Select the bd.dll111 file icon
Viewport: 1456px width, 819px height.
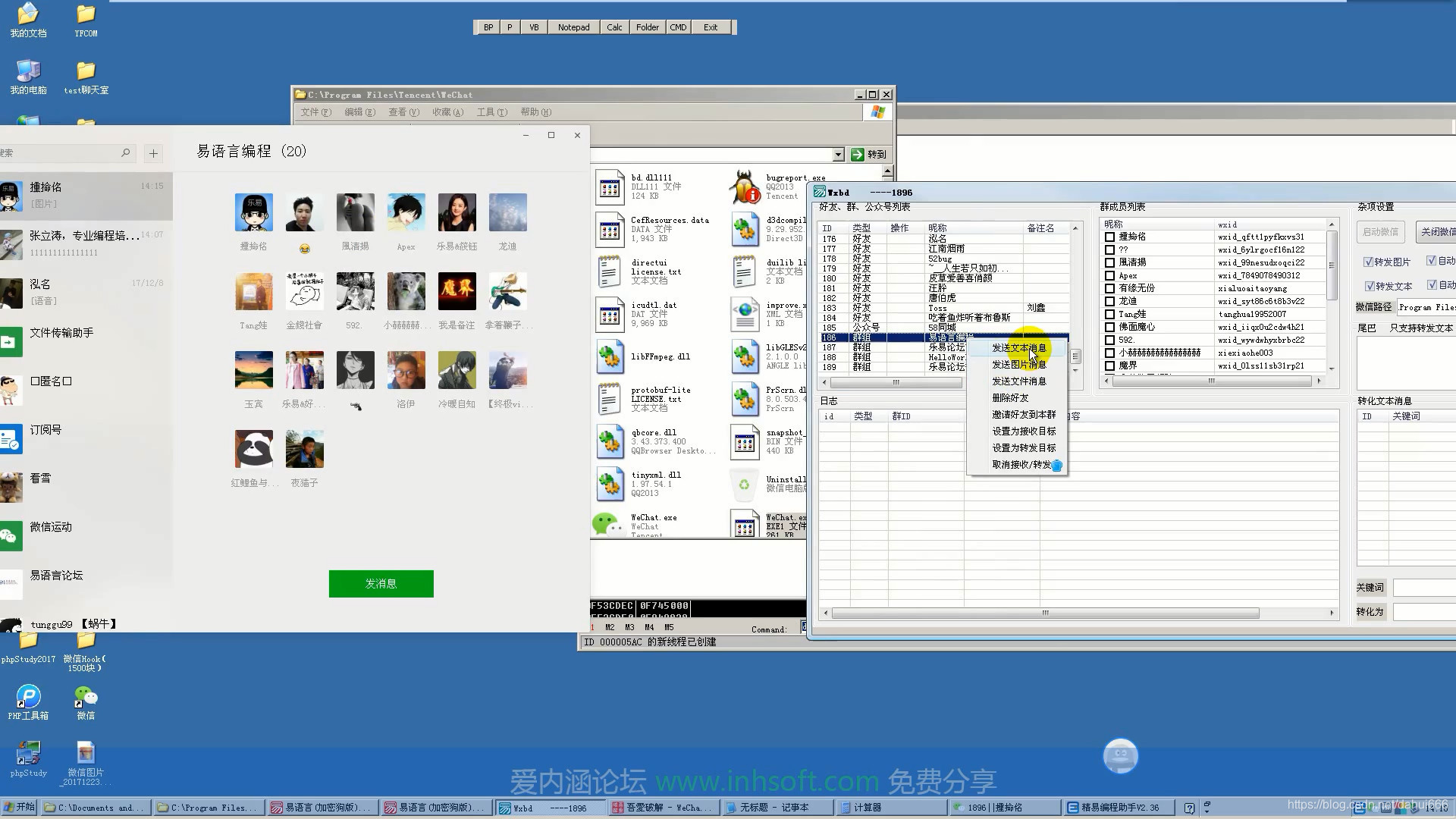tap(610, 187)
